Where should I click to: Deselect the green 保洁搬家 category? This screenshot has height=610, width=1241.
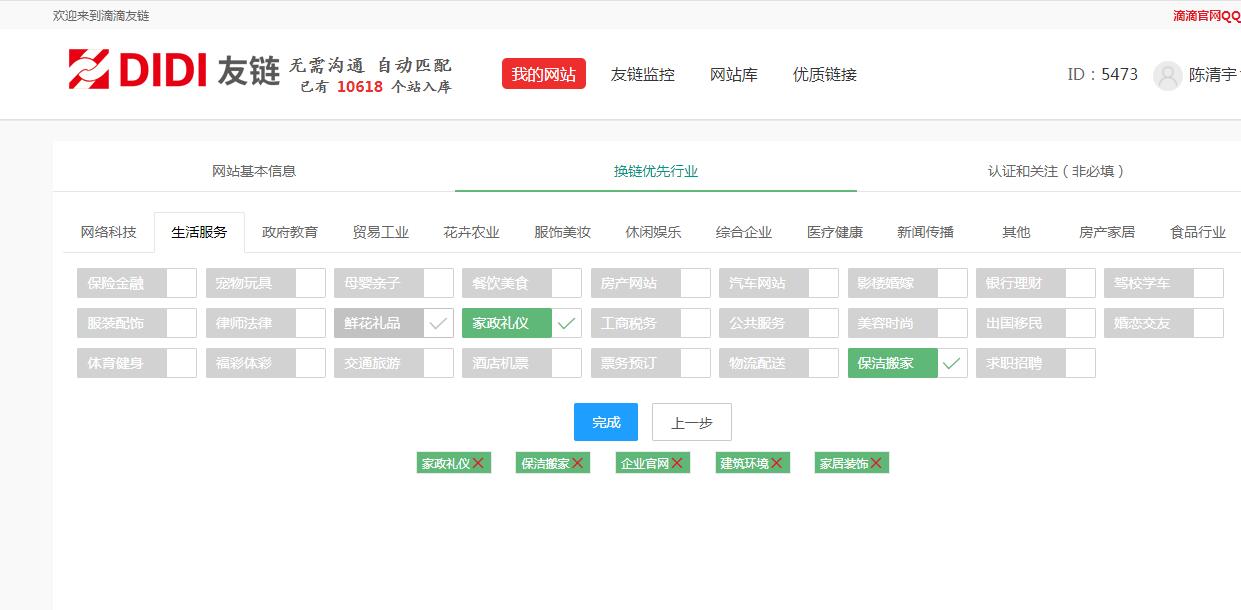click(908, 363)
